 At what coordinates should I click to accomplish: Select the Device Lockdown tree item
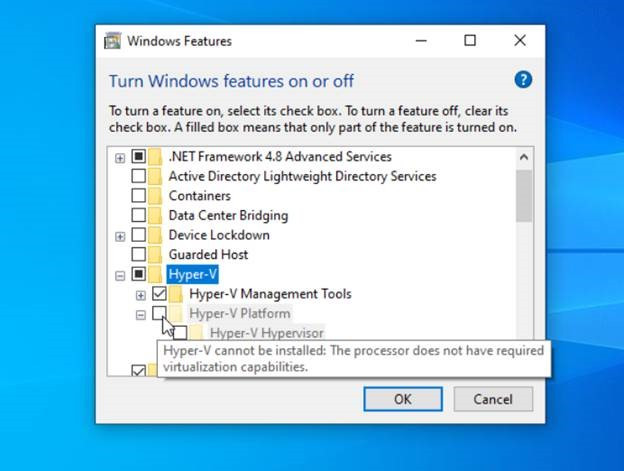tap(219, 235)
